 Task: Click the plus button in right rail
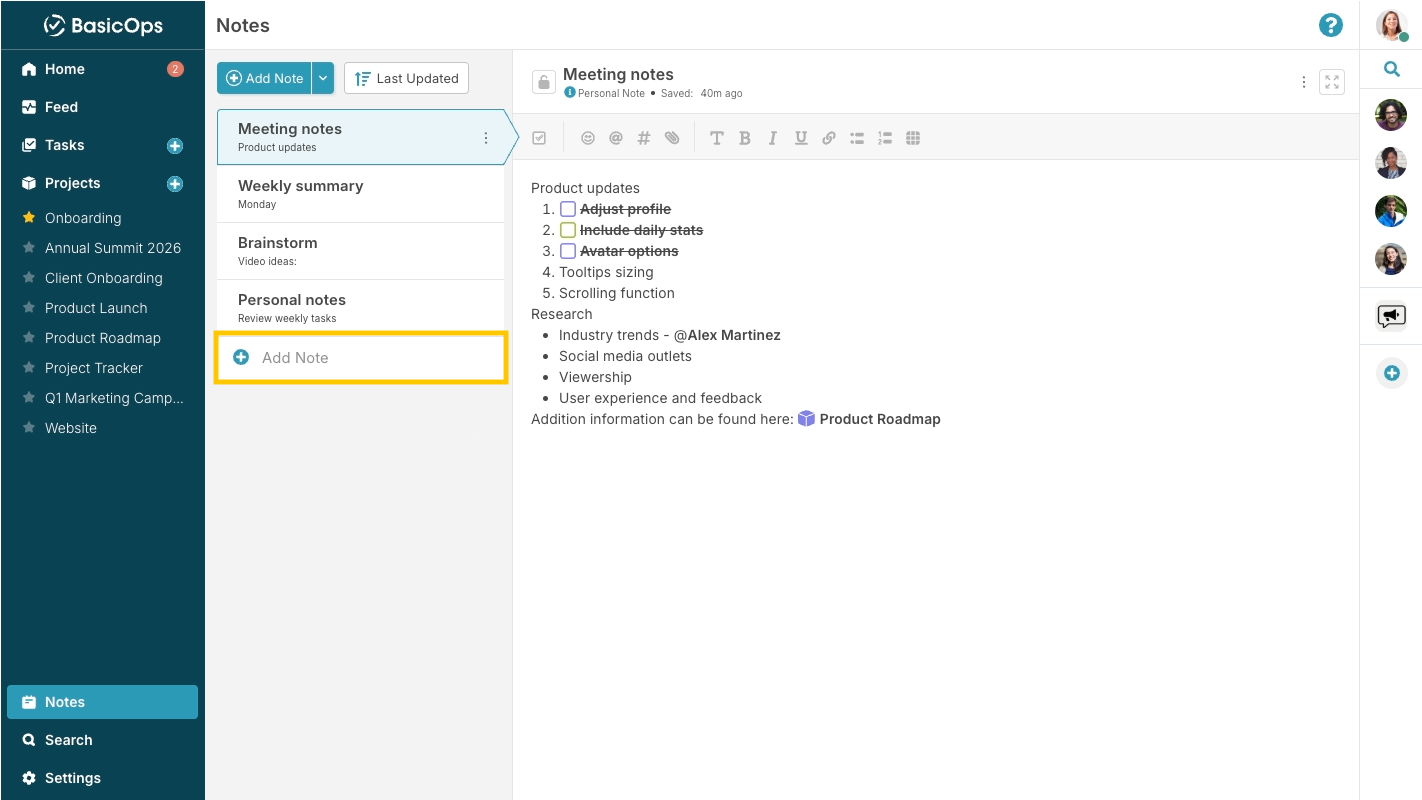(x=1391, y=373)
